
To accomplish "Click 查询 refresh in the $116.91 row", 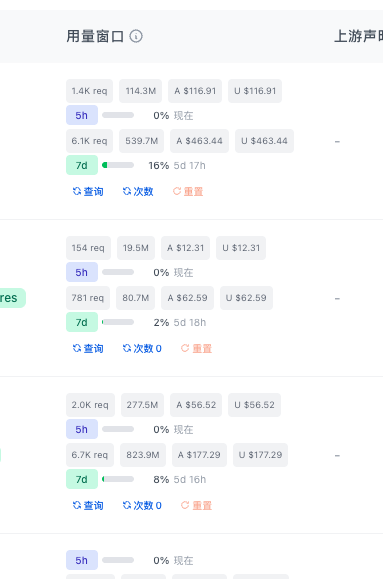I will pyautogui.click(x=88, y=191).
